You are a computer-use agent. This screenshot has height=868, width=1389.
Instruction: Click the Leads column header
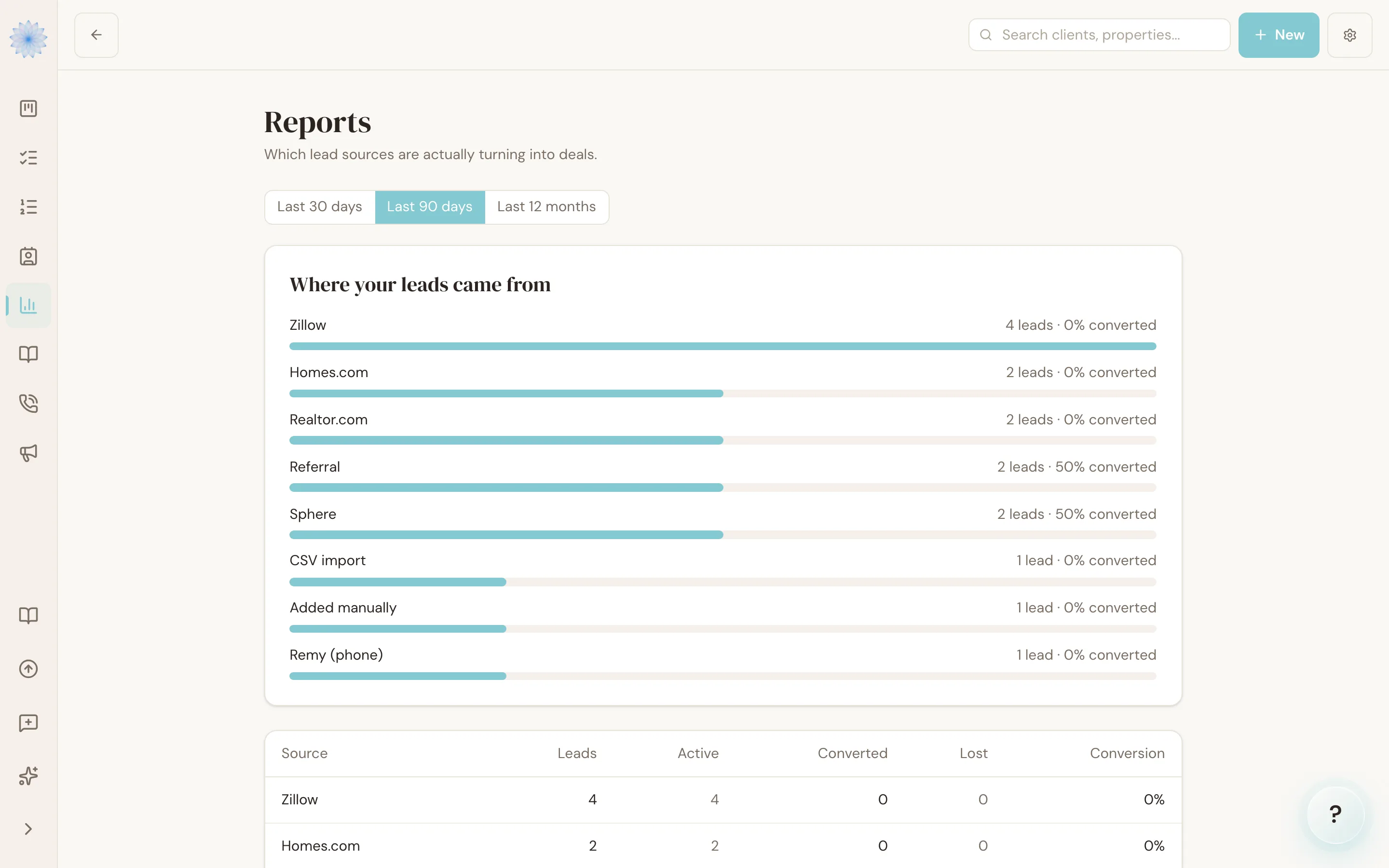pos(577,753)
